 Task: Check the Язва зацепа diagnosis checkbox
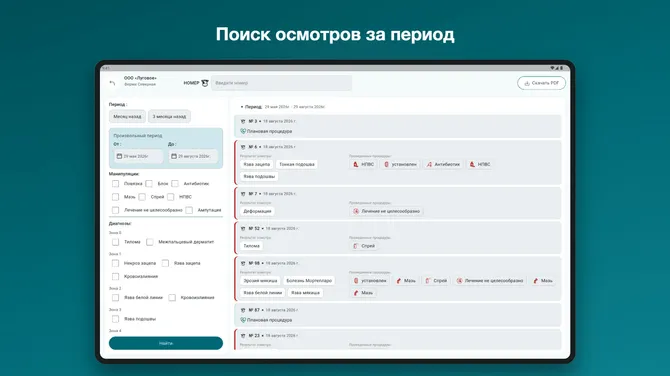click(165, 263)
